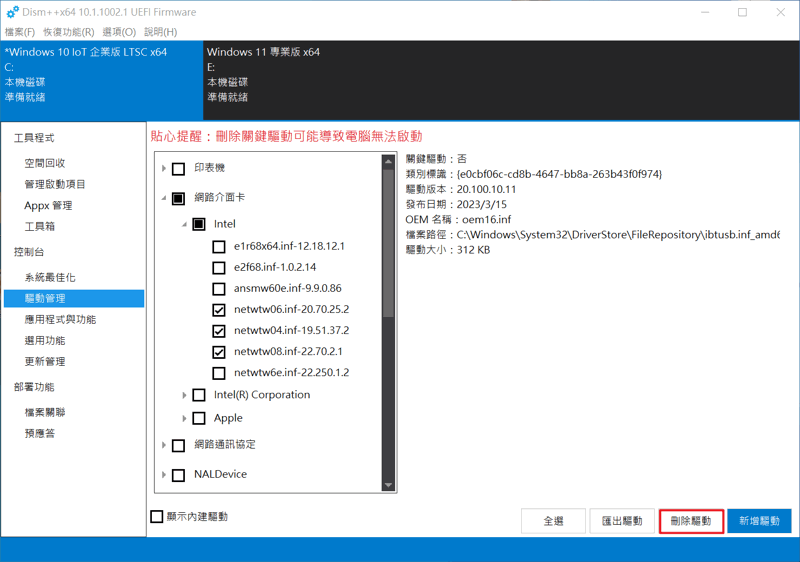Click the driver list scroll-down arrow

click(x=388, y=485)
